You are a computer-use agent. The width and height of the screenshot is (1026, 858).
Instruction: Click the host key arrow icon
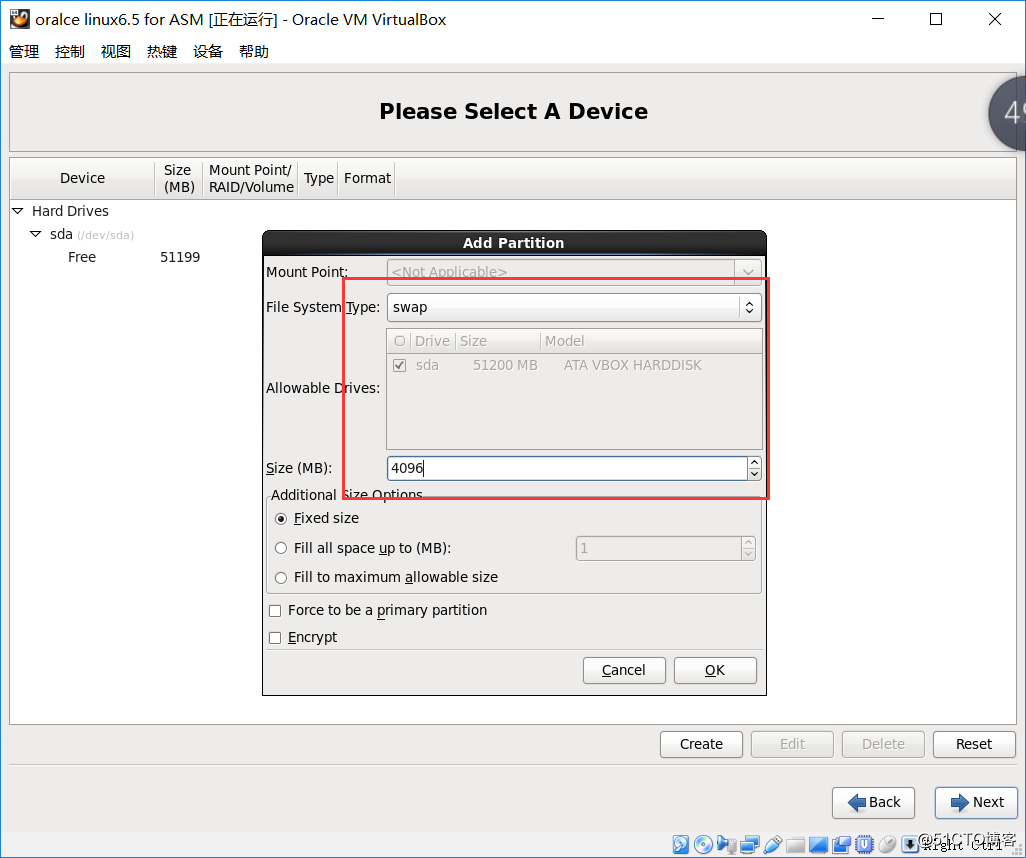tap(910, 844)
